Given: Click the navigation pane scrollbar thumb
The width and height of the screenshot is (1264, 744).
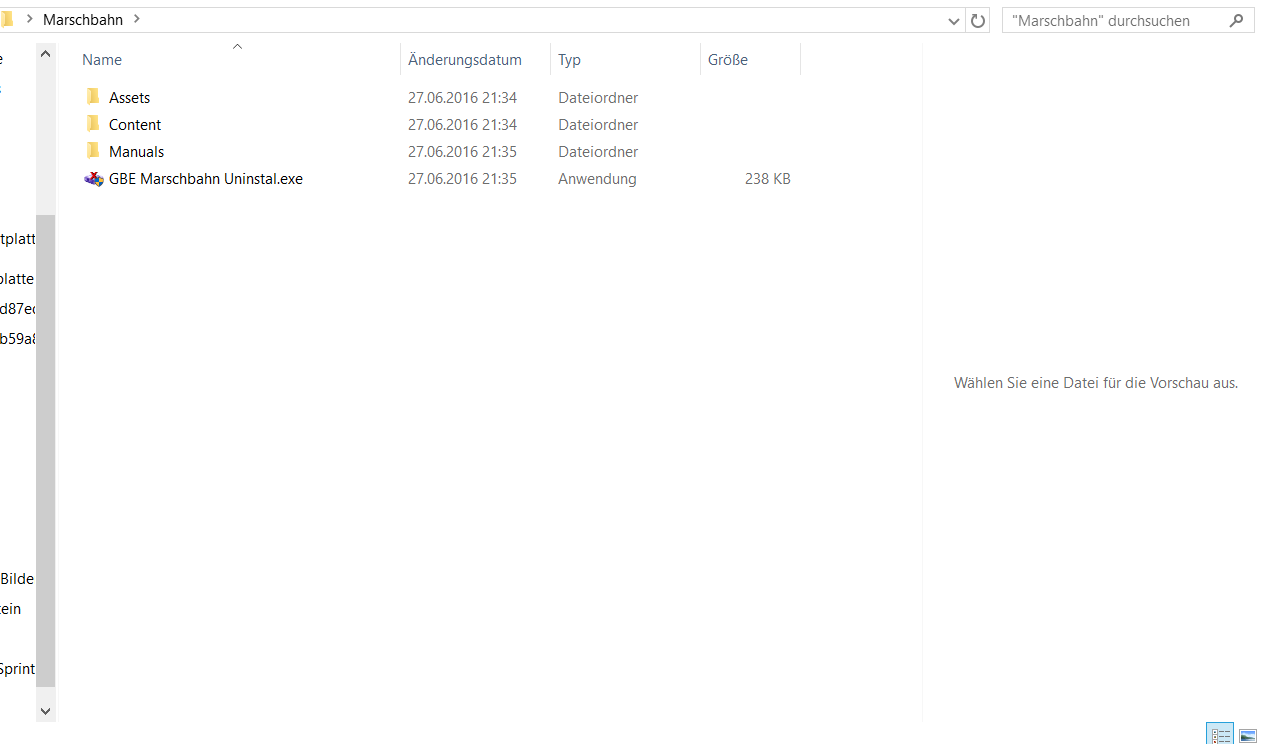Looking at the screenshot, I should pyautogui.click(x=45, y=451).
